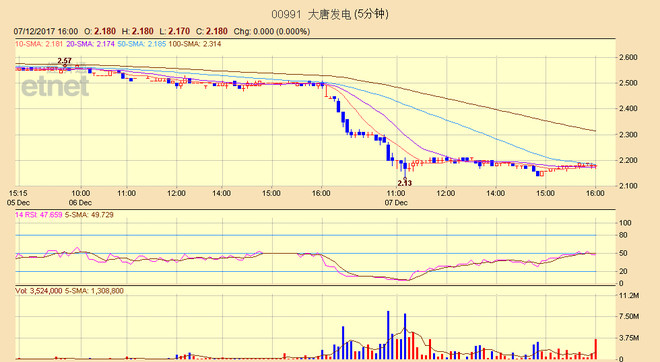
Task: Click the 11:00 label above 07 Dec
Action: [396, 193]
